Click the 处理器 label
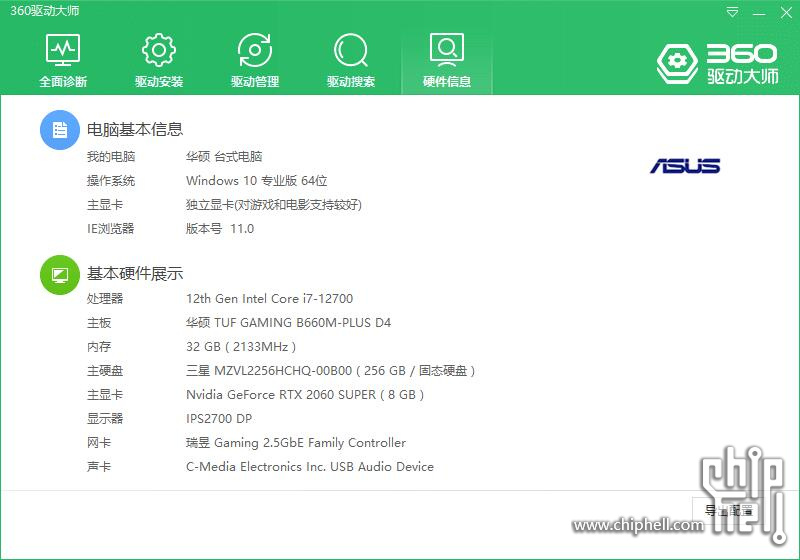Image resolution: width=800 pixels, height=560 pixels. coord(105,298)
